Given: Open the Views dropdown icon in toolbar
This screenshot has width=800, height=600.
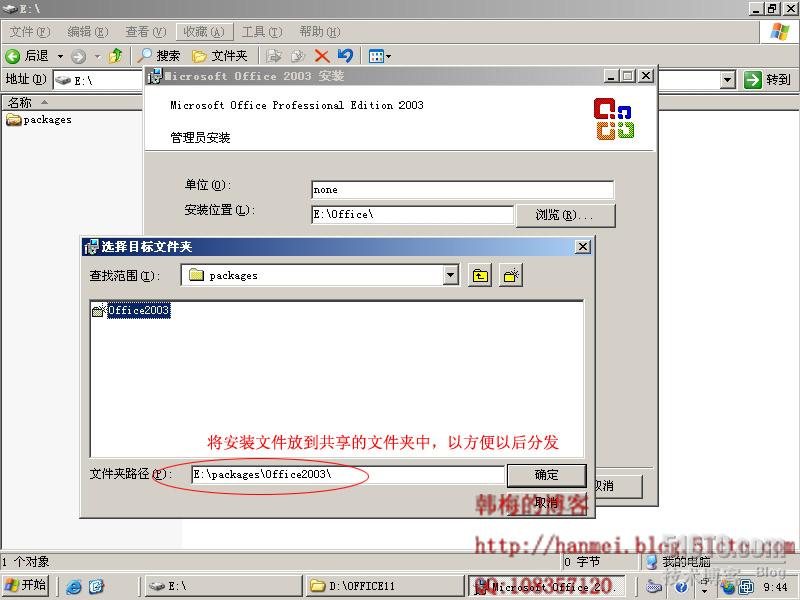Looking at the screenshot, I should [x=380, y=56].
